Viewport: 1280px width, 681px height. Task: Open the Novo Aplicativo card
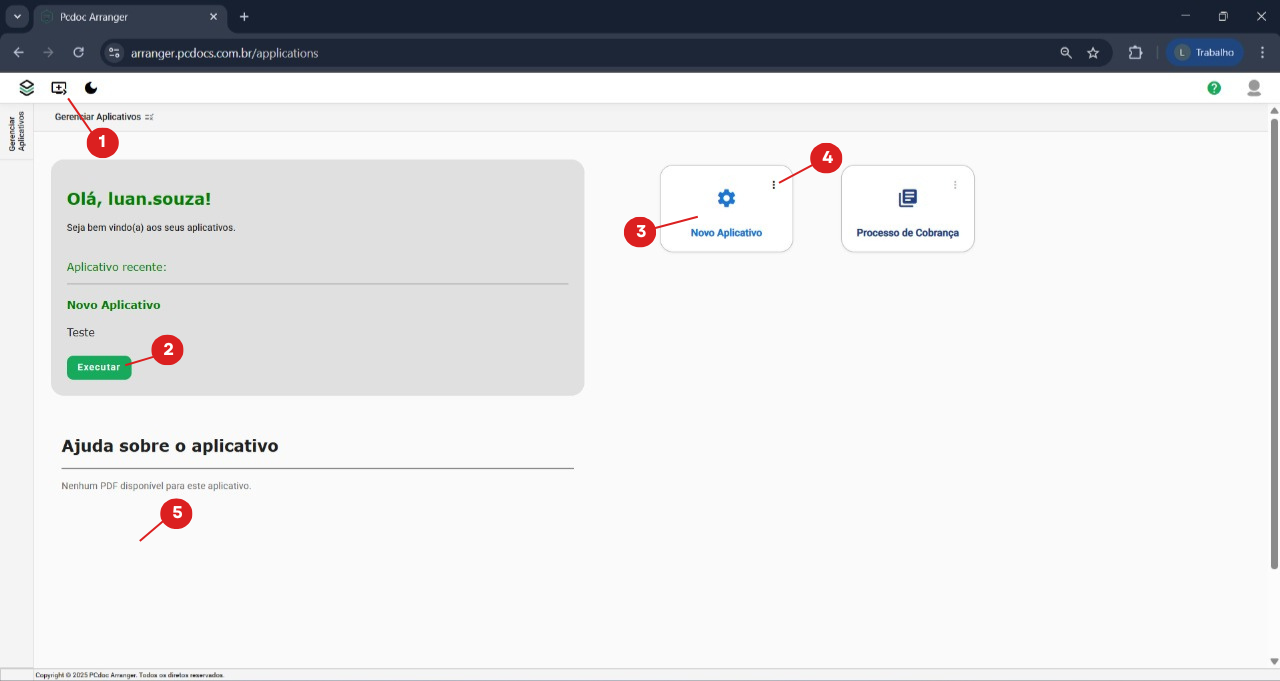coord(726,210)
